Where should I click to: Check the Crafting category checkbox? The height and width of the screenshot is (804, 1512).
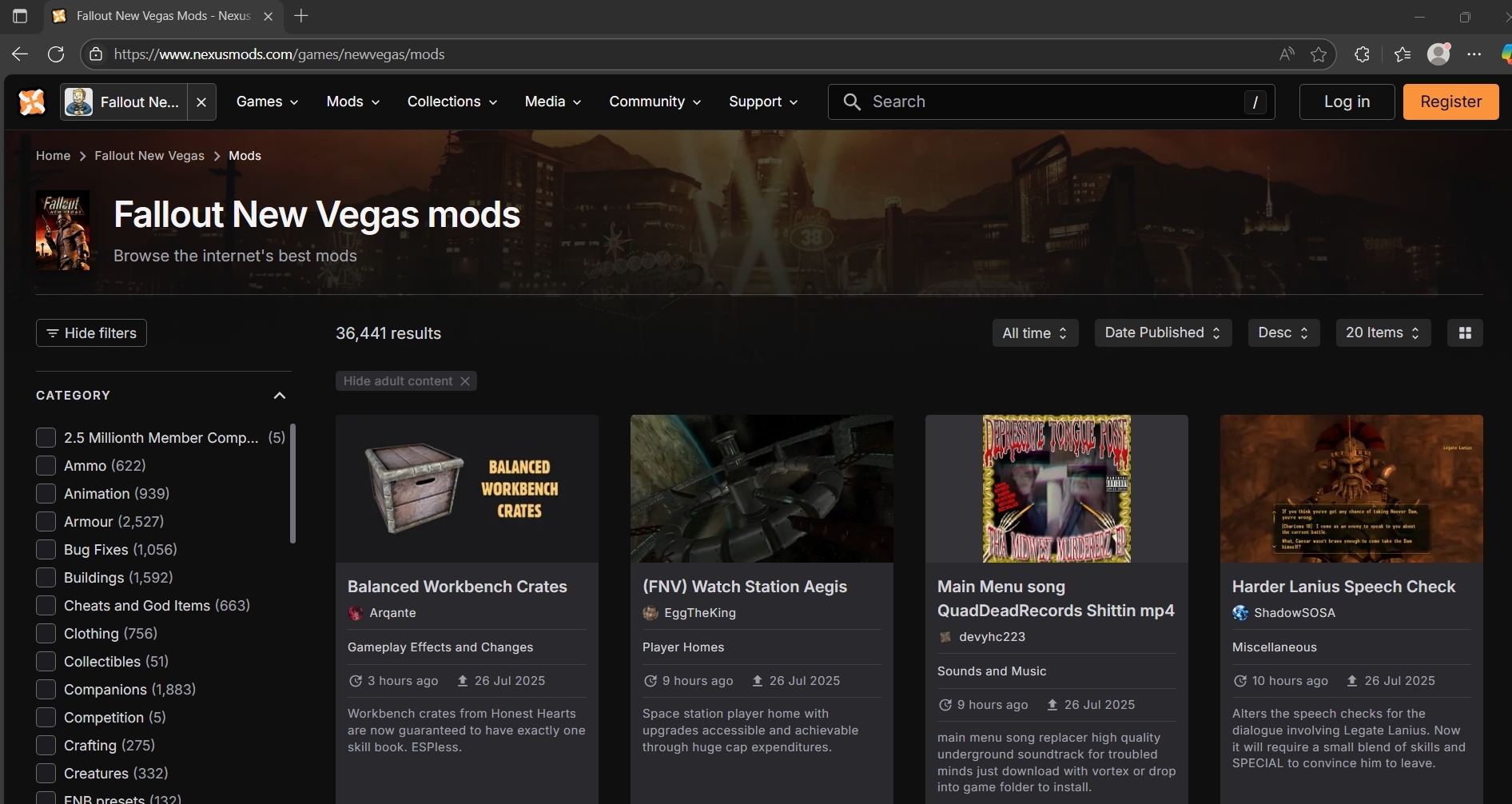point(46,746)
